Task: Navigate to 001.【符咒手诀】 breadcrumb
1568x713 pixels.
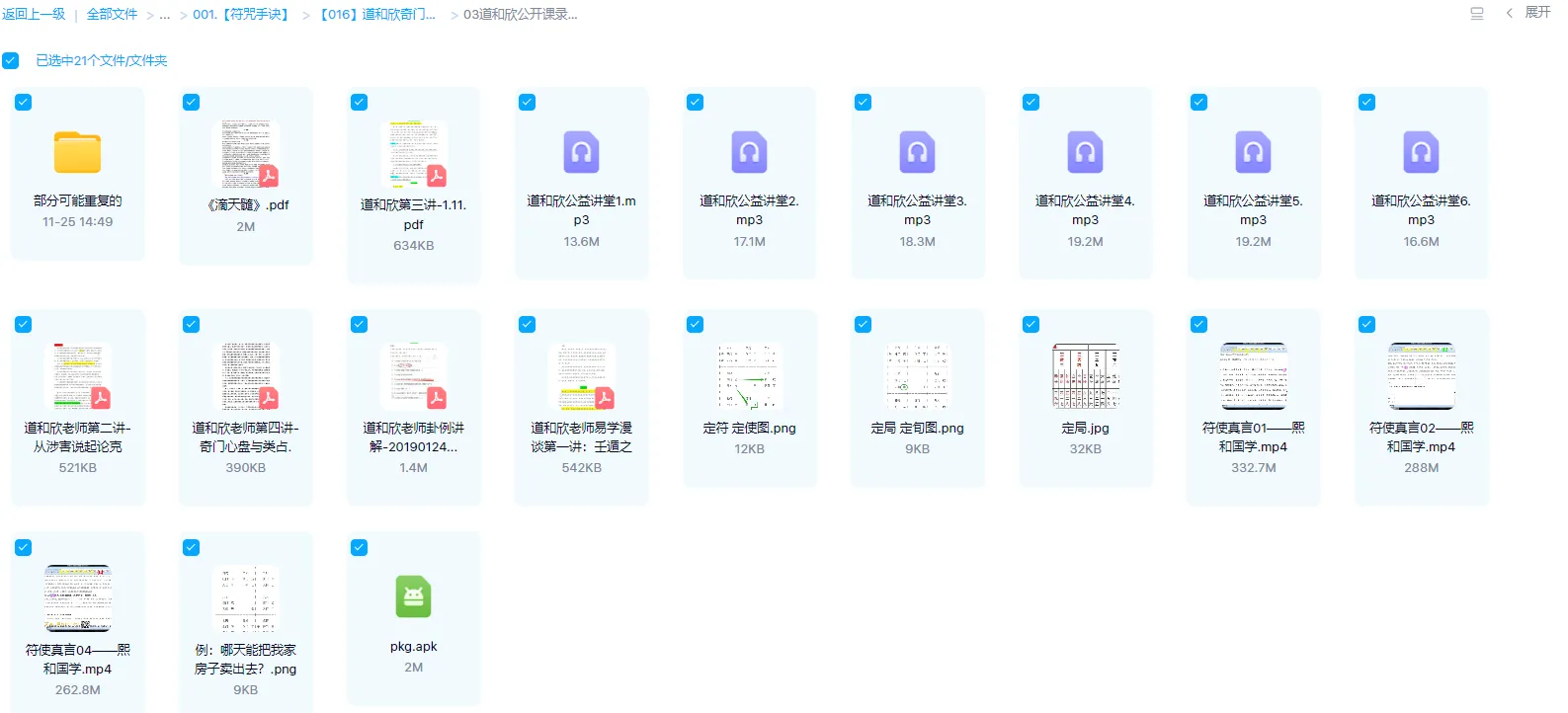Action: [x=242, y=14]
